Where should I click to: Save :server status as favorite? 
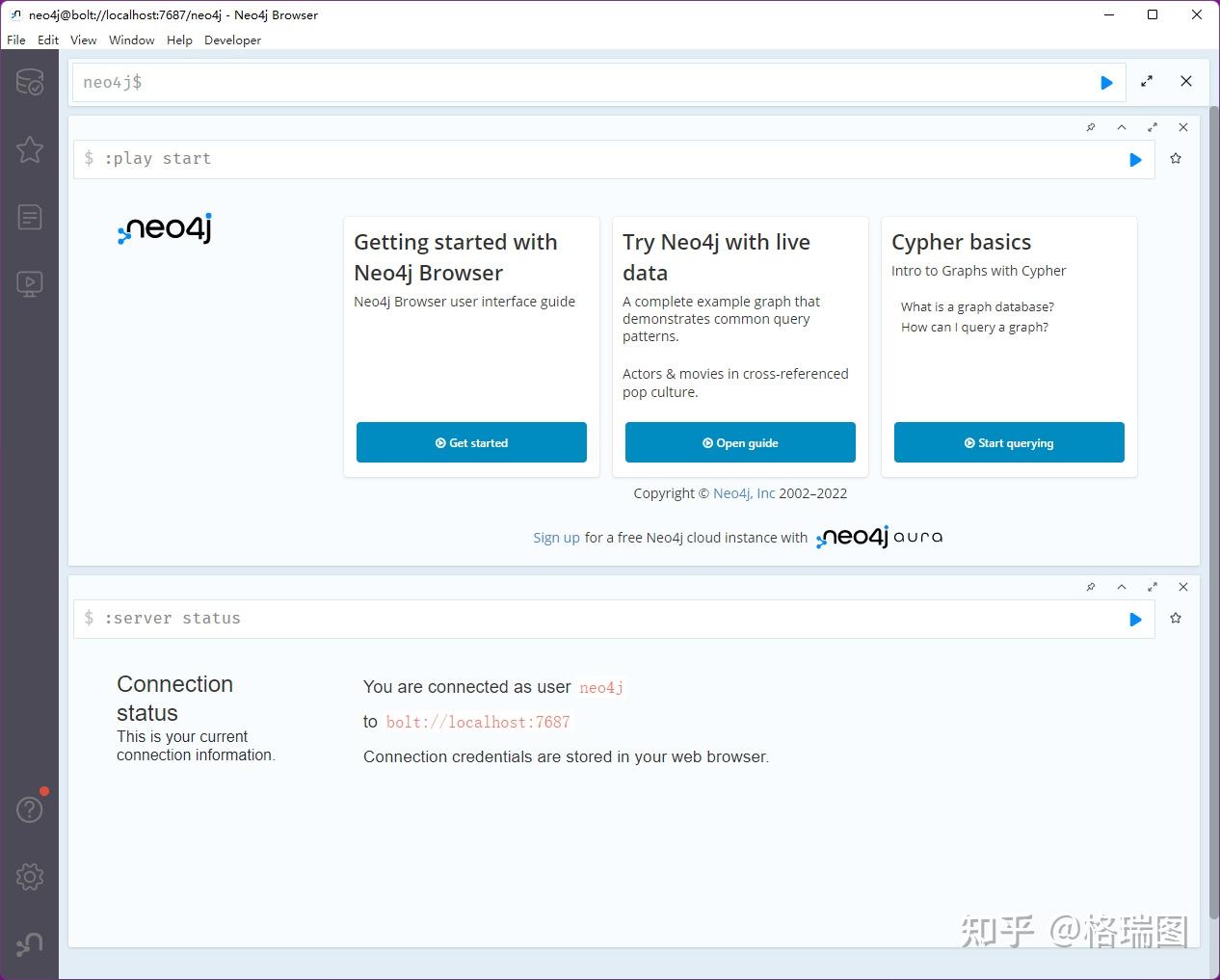coord(1176,619)
